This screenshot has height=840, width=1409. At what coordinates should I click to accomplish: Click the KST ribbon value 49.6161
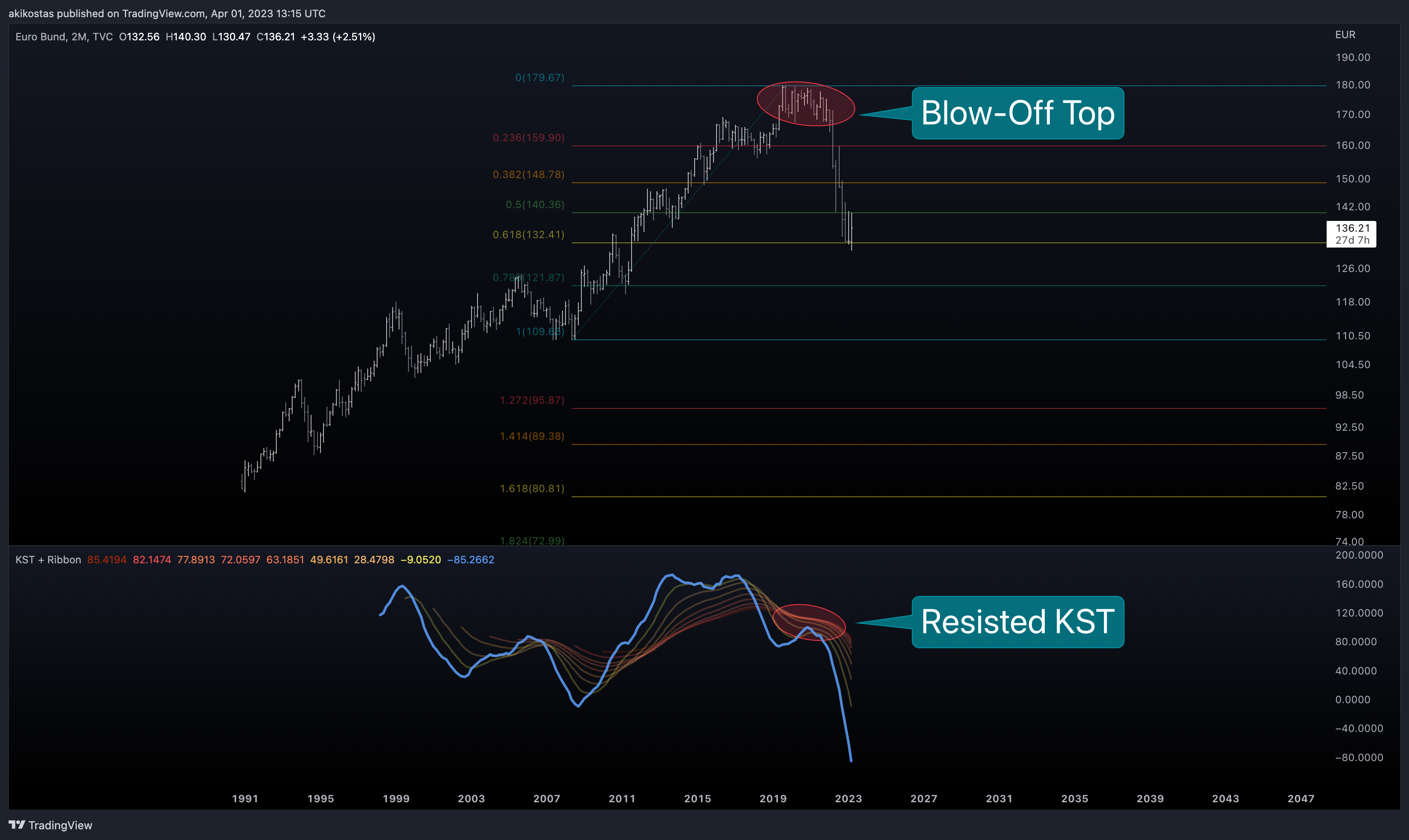329,560
